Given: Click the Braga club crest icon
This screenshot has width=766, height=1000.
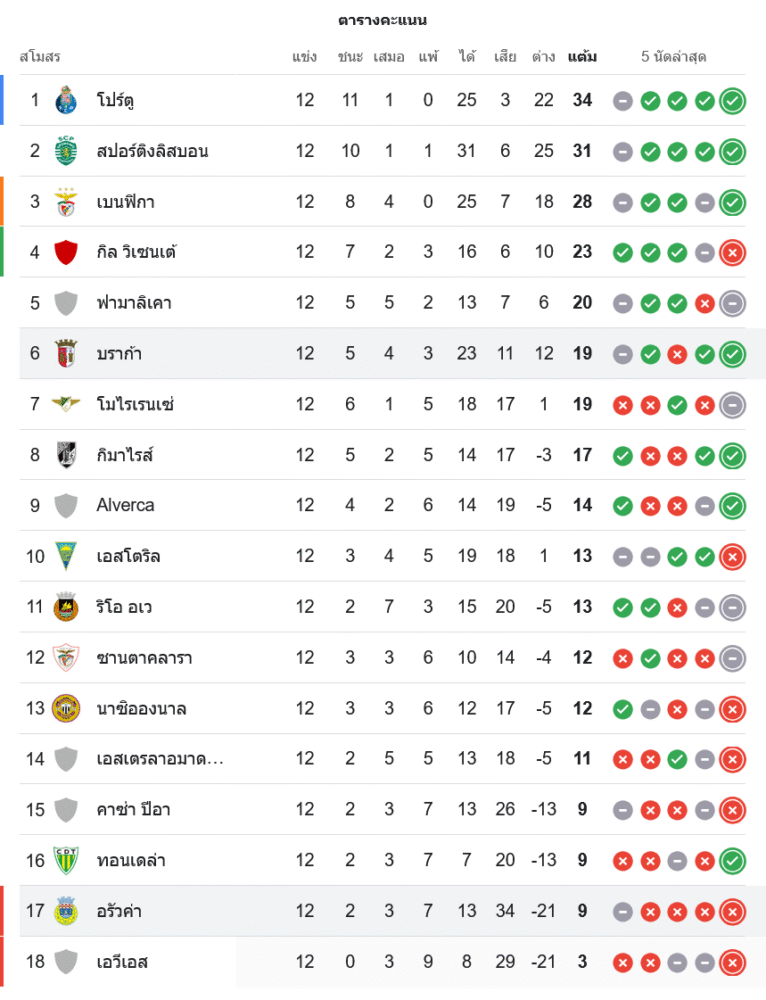Looking at the screenshot, I should (66, 353).
